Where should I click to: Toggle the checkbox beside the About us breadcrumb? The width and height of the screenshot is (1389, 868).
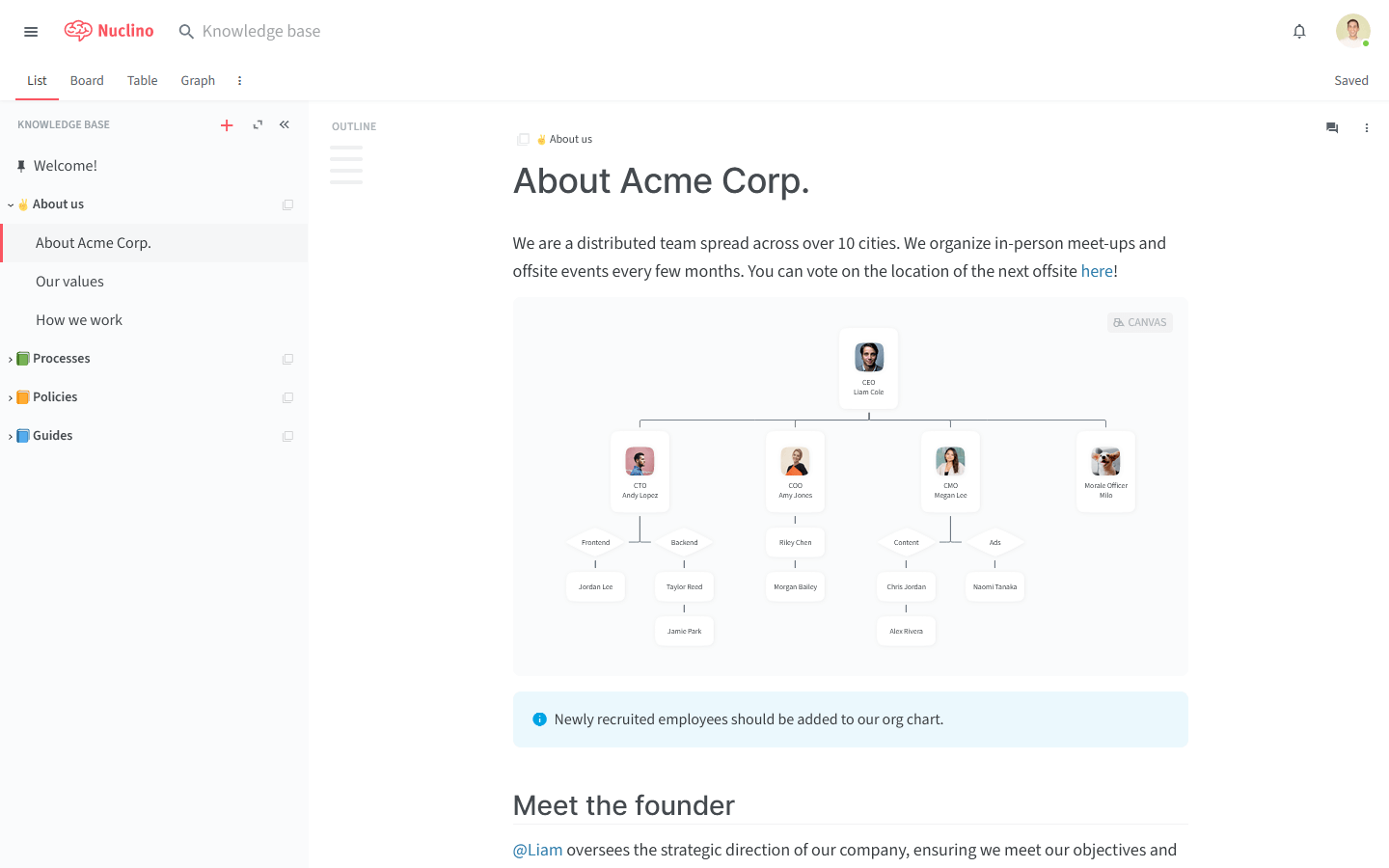[x=522, y=139]
